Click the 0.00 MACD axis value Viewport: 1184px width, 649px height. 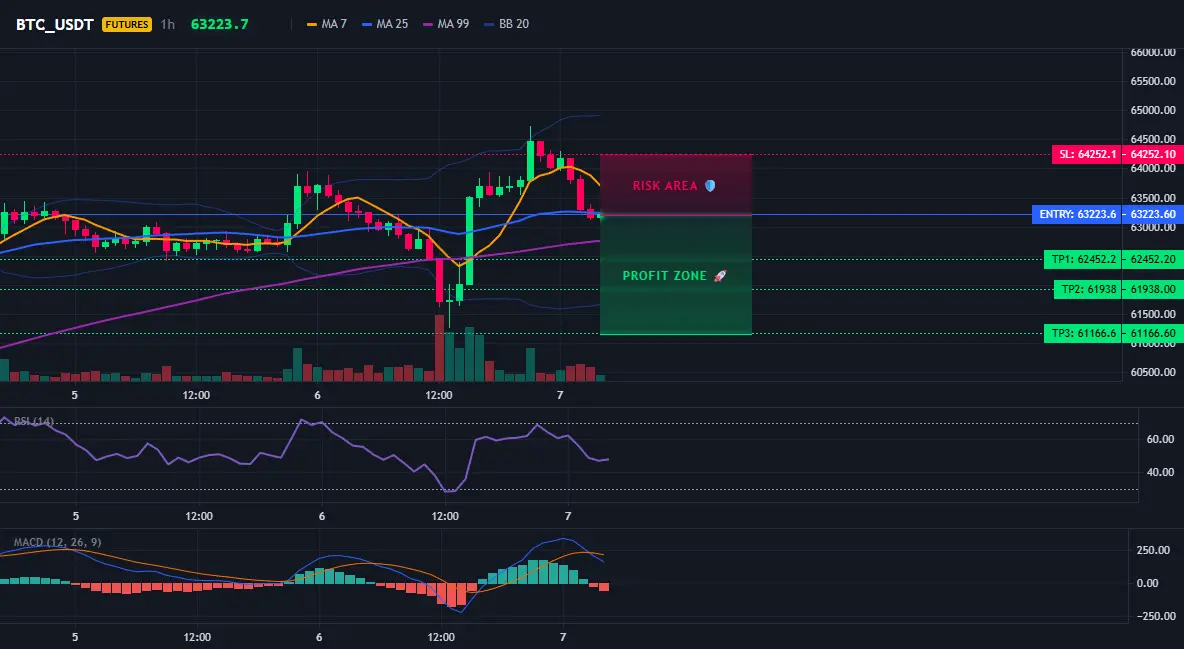[1148, 583]
